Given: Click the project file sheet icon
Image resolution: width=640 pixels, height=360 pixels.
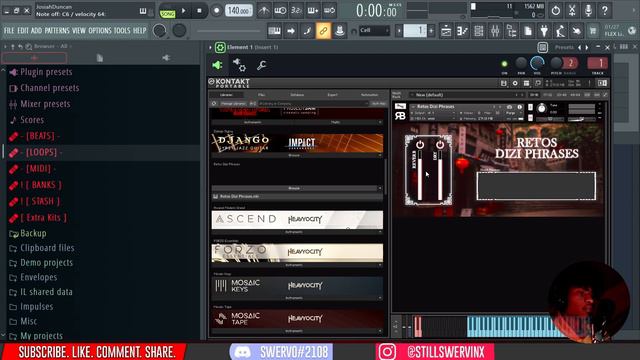Looking at the screenshot, I should [528, 31].
